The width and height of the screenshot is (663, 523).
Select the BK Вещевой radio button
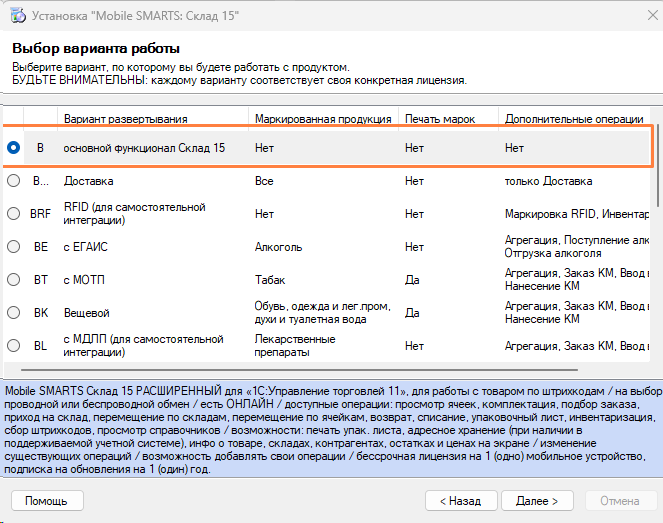pos(14,313)
